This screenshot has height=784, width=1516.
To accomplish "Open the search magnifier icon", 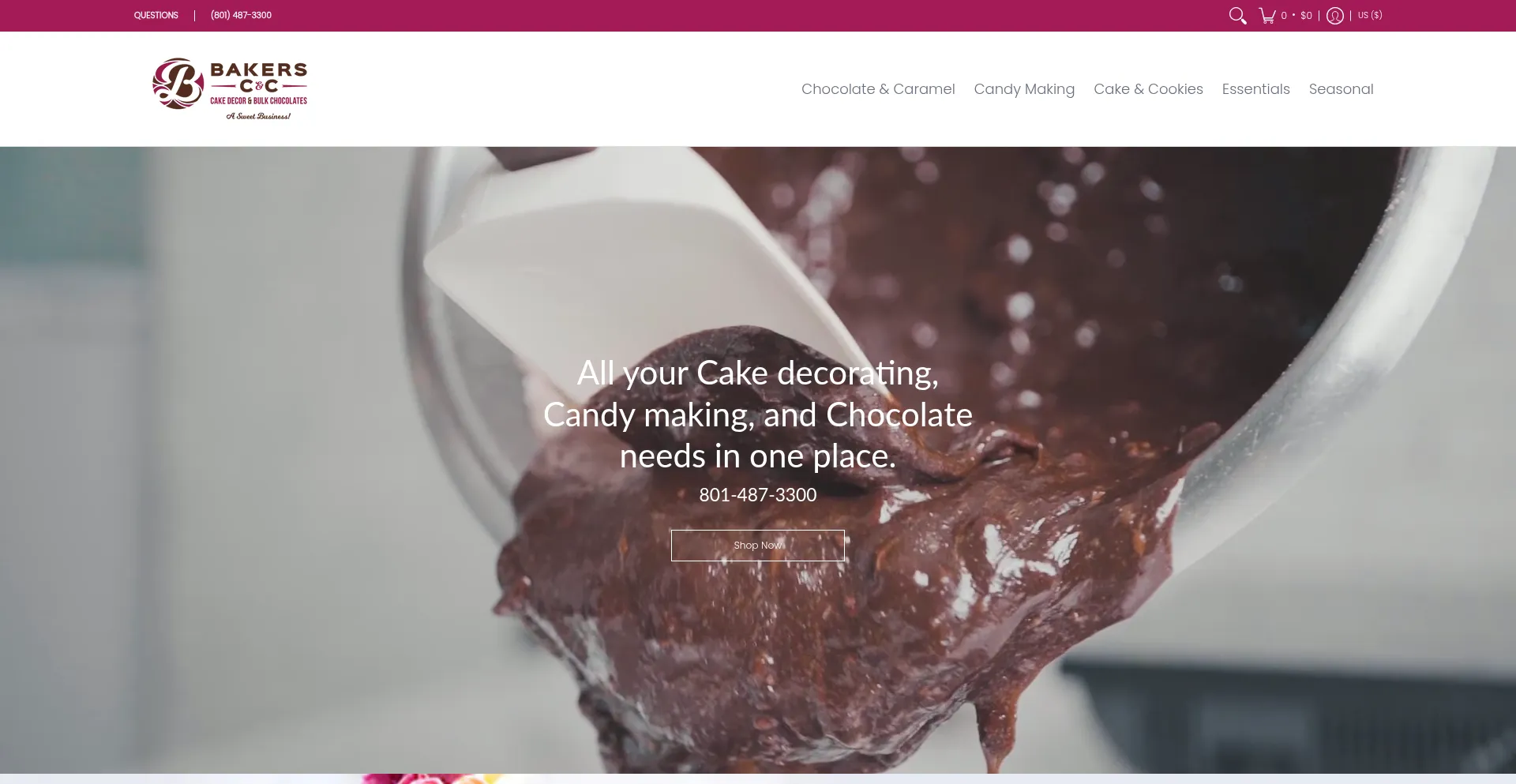I will (x=1237, y=16).
